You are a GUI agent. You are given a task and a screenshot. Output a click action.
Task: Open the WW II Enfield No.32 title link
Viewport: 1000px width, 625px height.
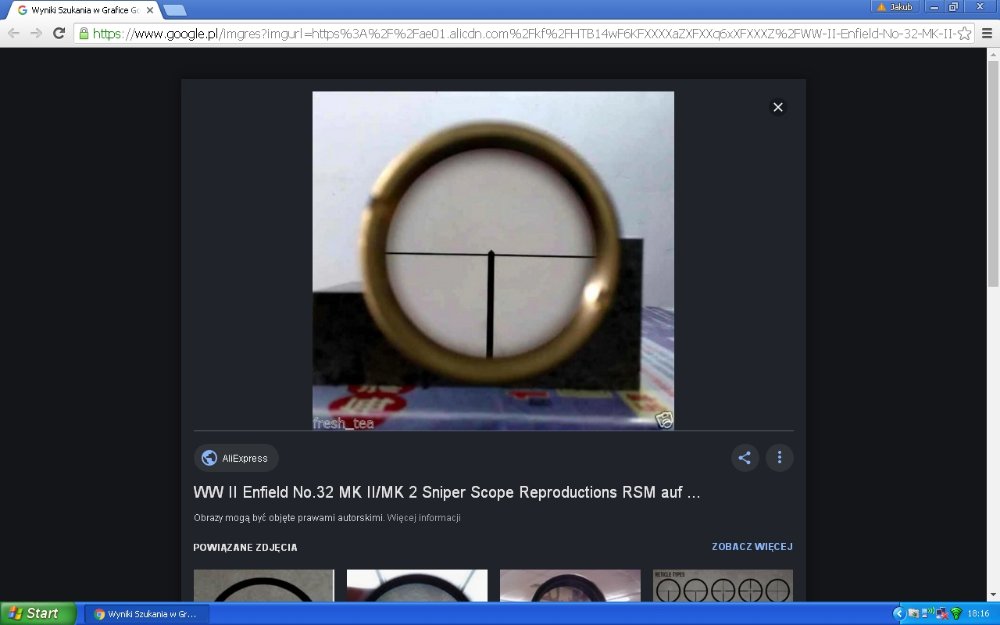tap(446, 492)
